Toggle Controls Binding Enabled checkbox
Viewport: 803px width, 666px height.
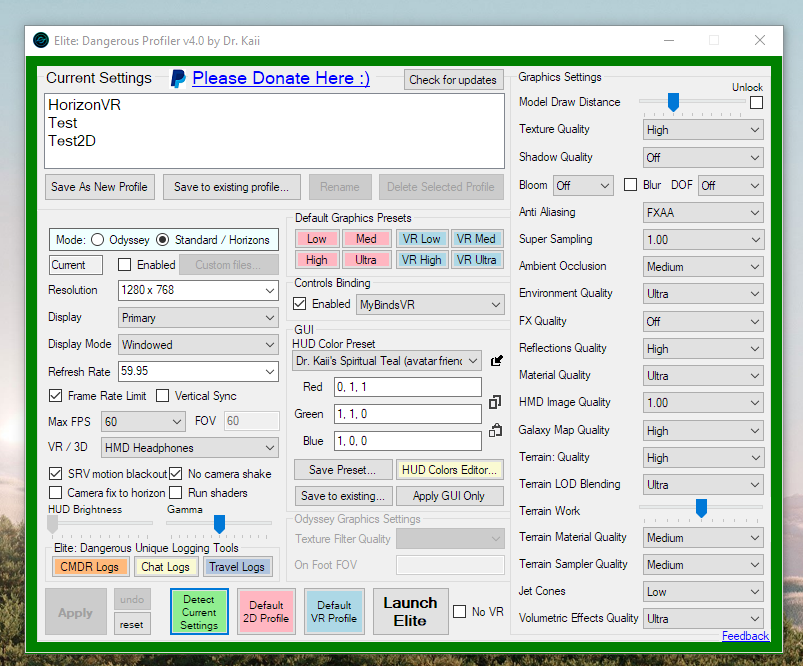point(300,304)
